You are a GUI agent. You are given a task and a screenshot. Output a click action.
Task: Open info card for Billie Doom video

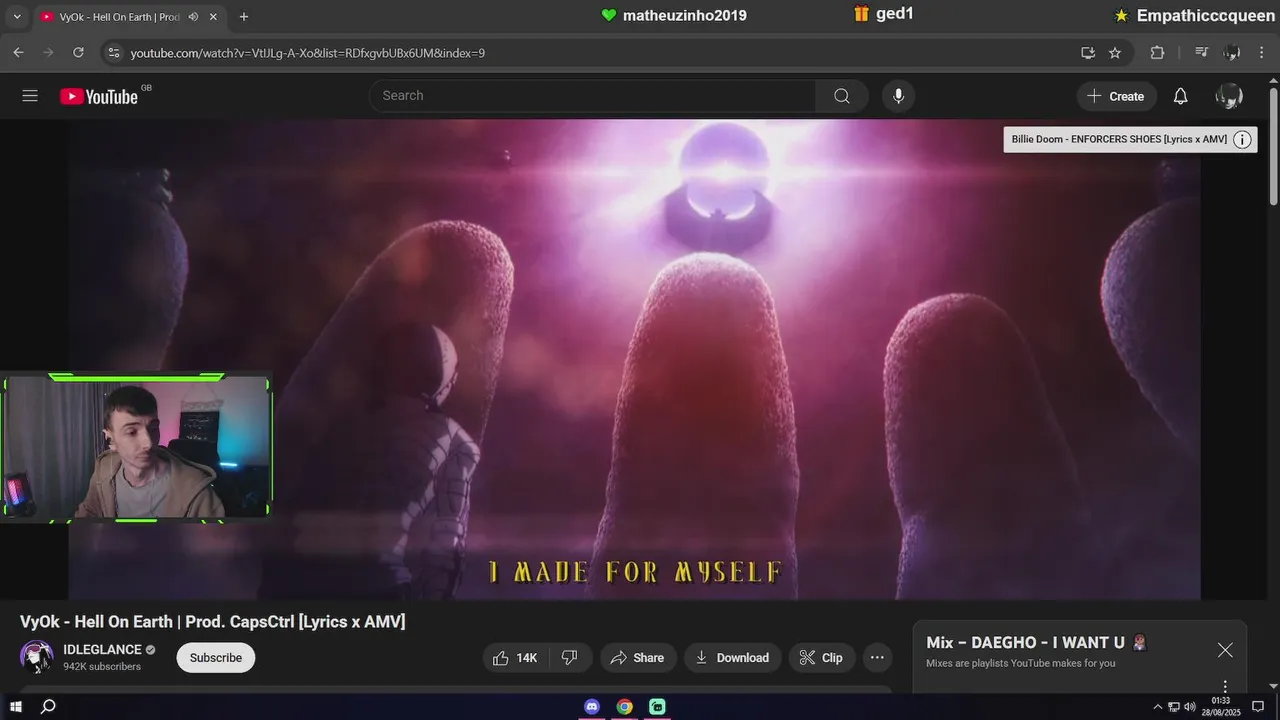tap(1242, 140)
